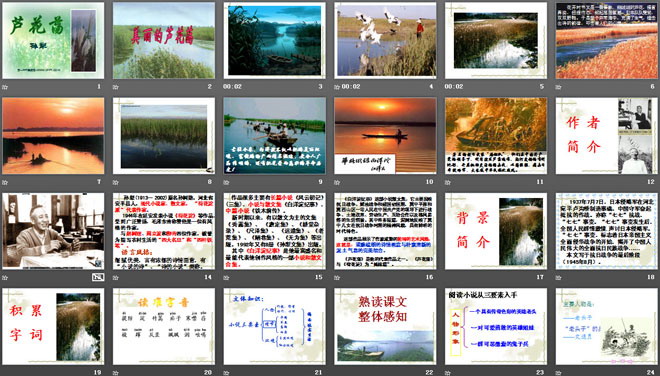Click the animation star icon below slide 14
The width and height of the screenshot is (660, 376).
pos(115,277)
